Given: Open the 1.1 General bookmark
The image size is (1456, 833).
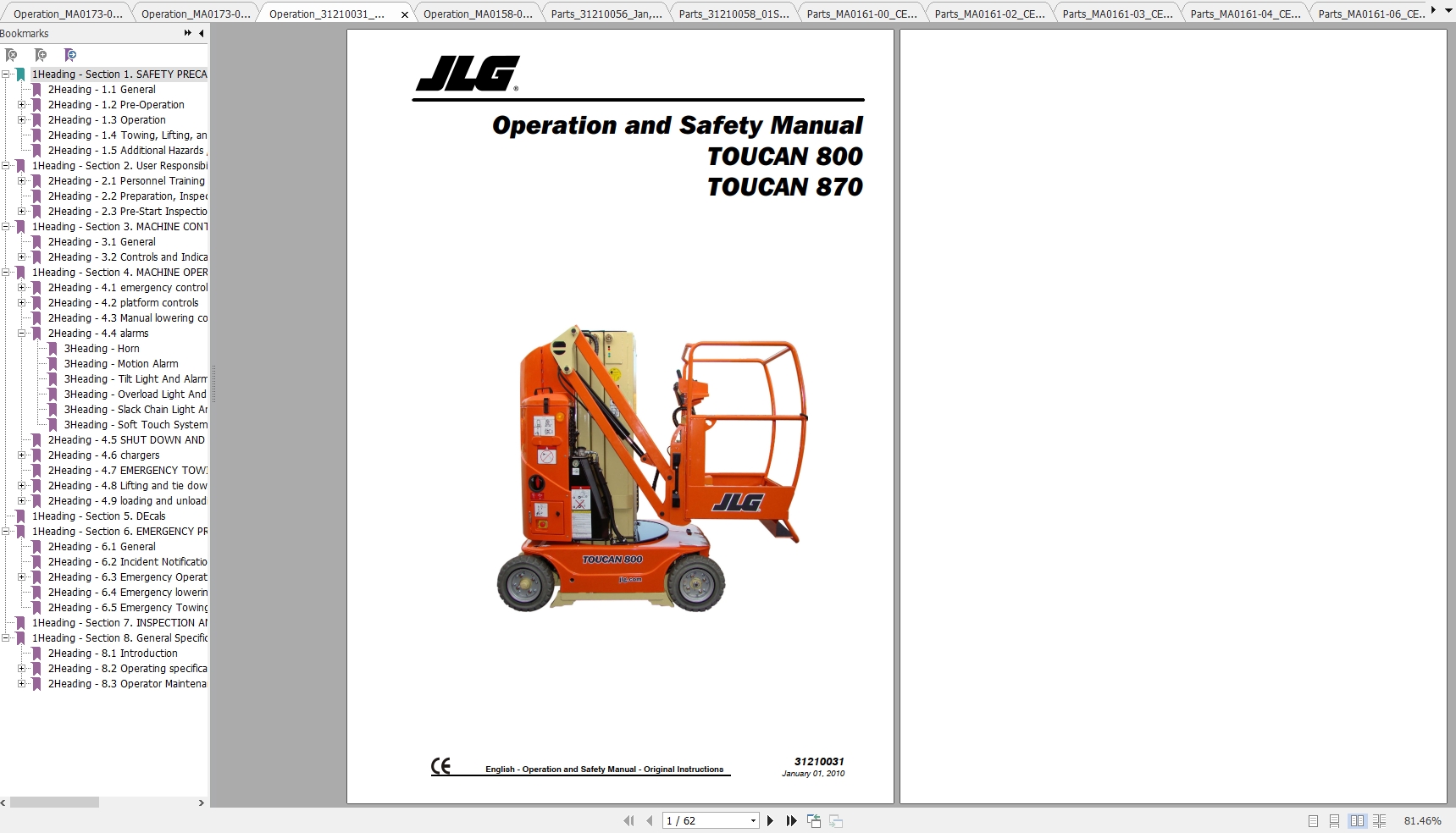Looking at the screenshot, I should tap(102, 90).
